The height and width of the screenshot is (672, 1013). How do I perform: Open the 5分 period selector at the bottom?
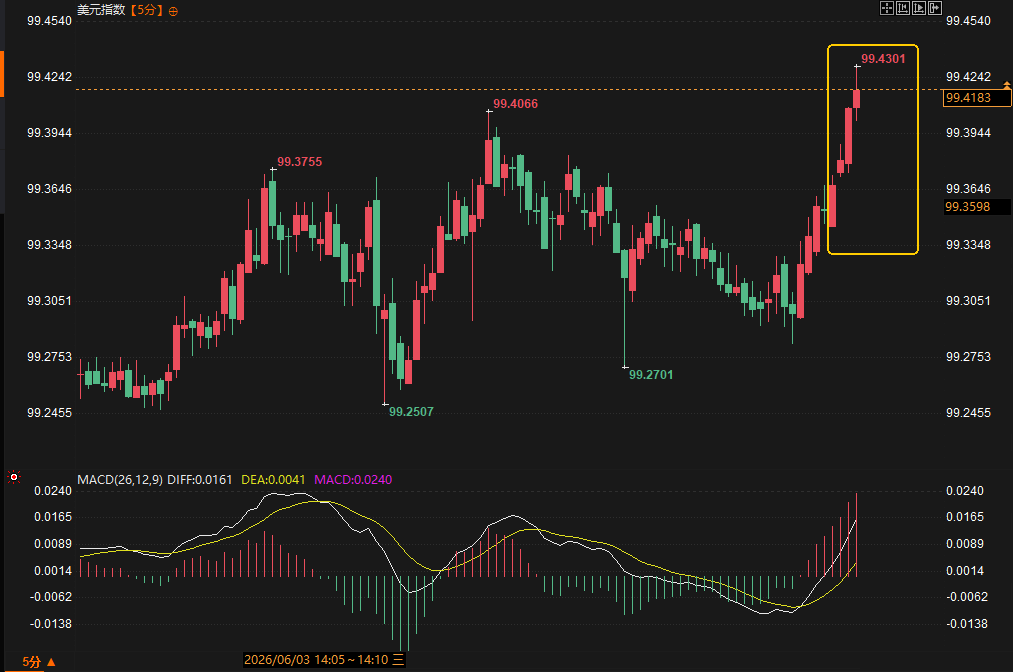point(39,662)
